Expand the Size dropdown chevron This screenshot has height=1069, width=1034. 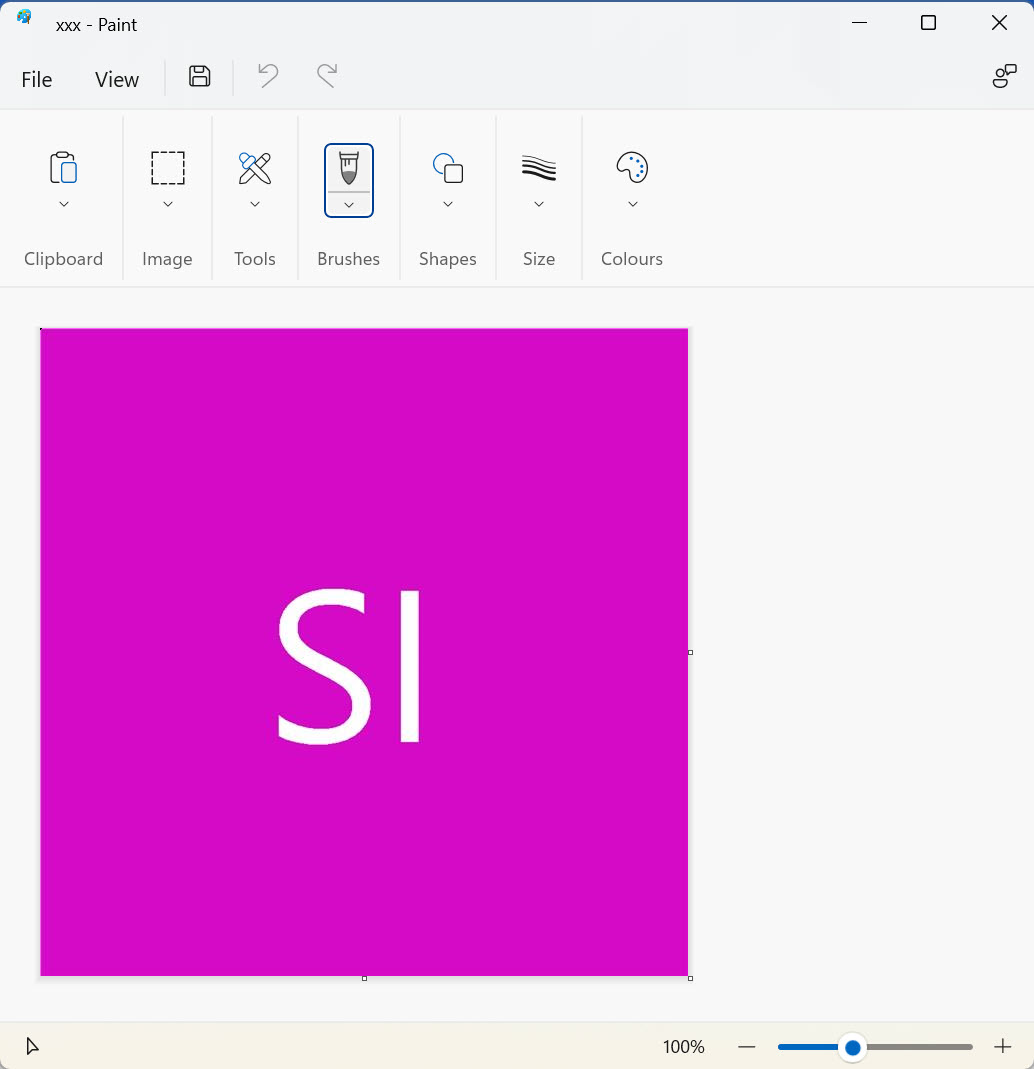pos(539,204)
